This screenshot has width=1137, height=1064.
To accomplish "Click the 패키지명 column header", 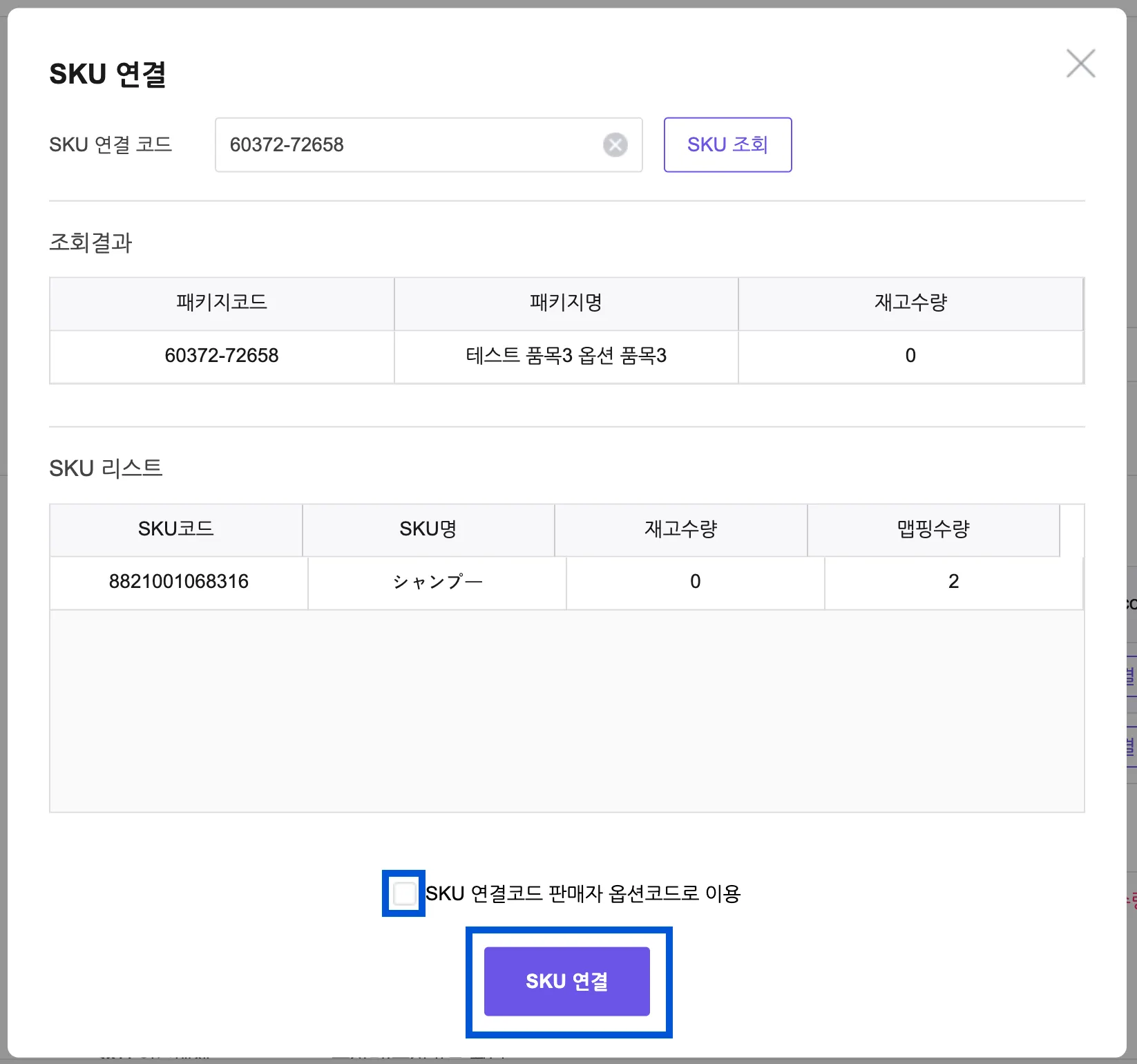I will tap(566, 303).
